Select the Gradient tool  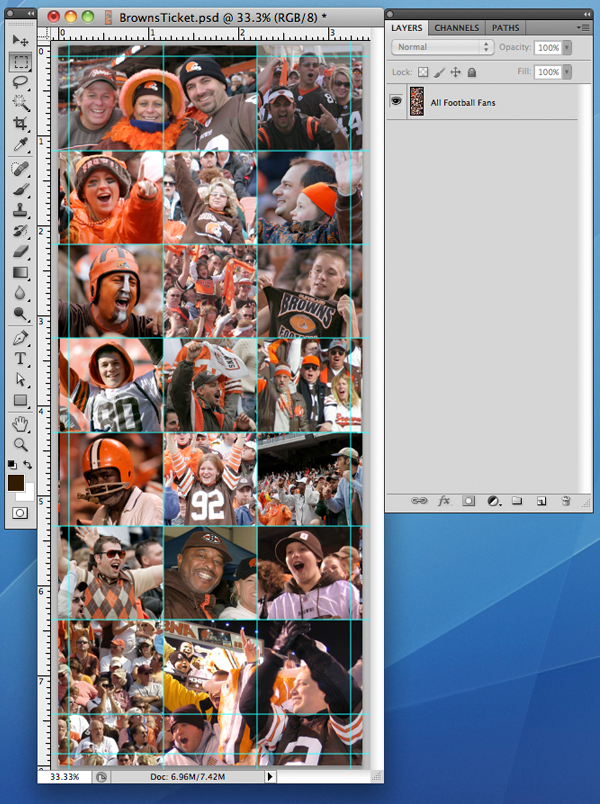(21, 272)
